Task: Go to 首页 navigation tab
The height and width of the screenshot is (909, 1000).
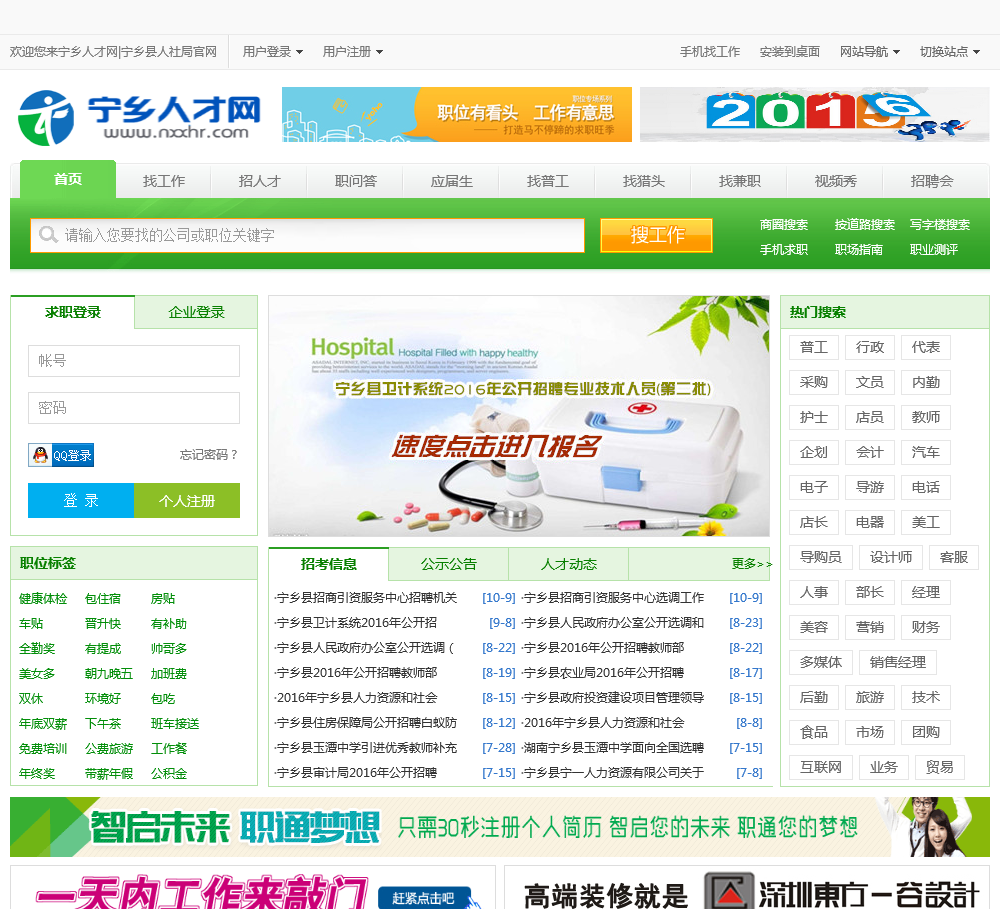Action: tap(68, 179)
